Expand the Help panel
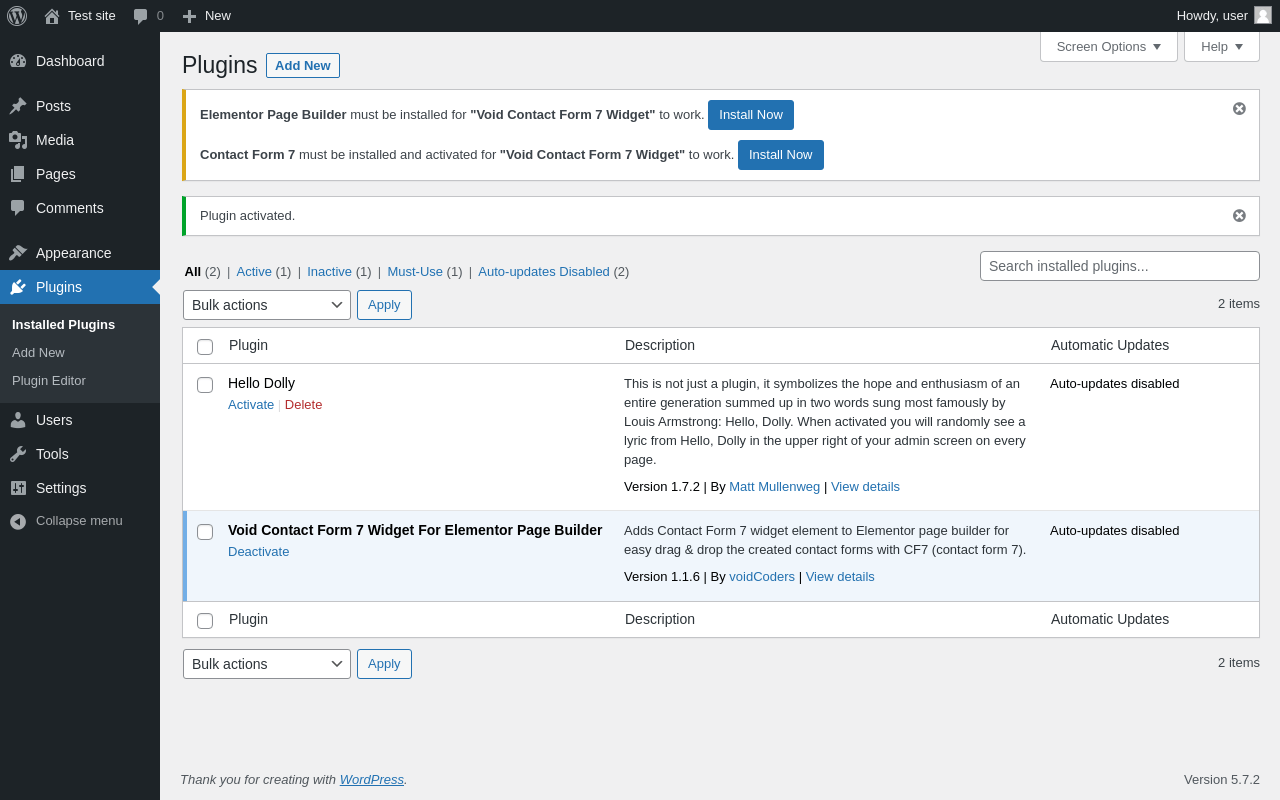This screenshot has height=800, width=1280. 1222,46
